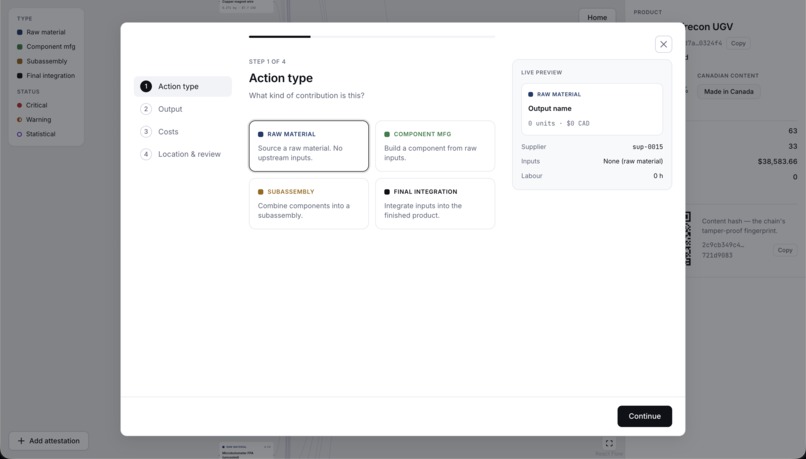Click Home button in background page
The width and height of the screenshot is (806, 459).
597,17
